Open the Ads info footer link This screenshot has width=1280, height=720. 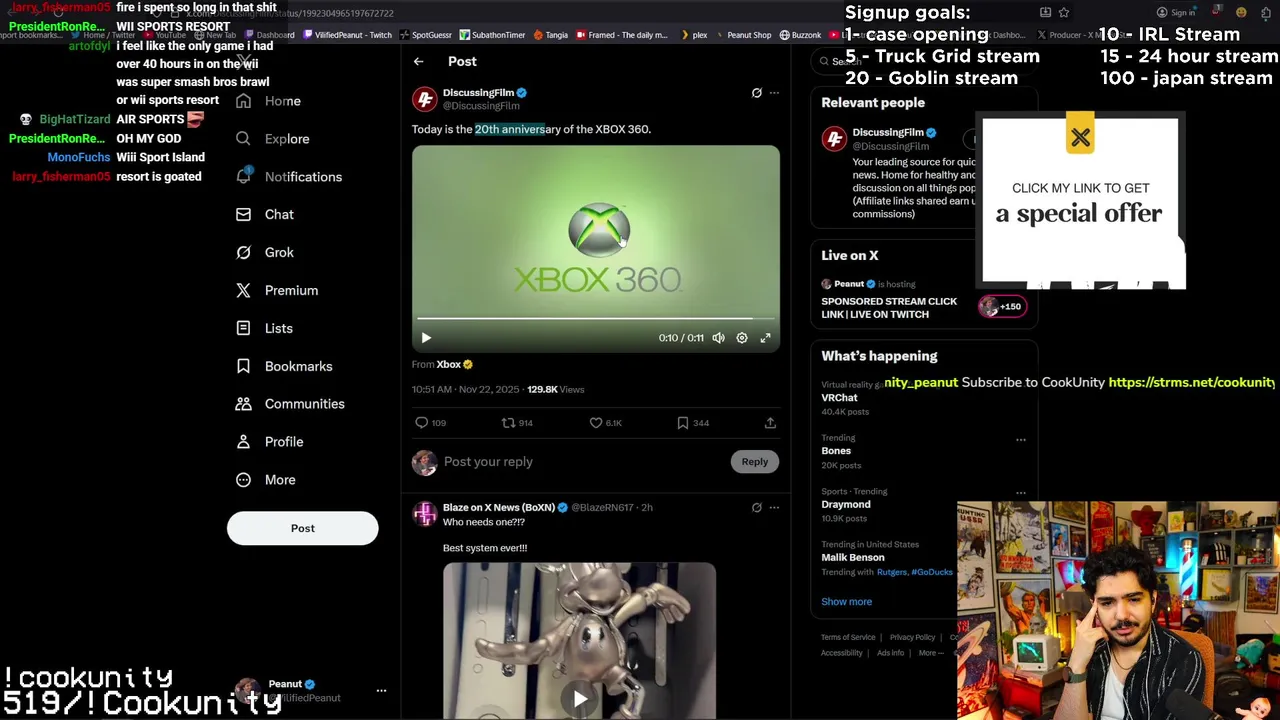pos(890,653)
